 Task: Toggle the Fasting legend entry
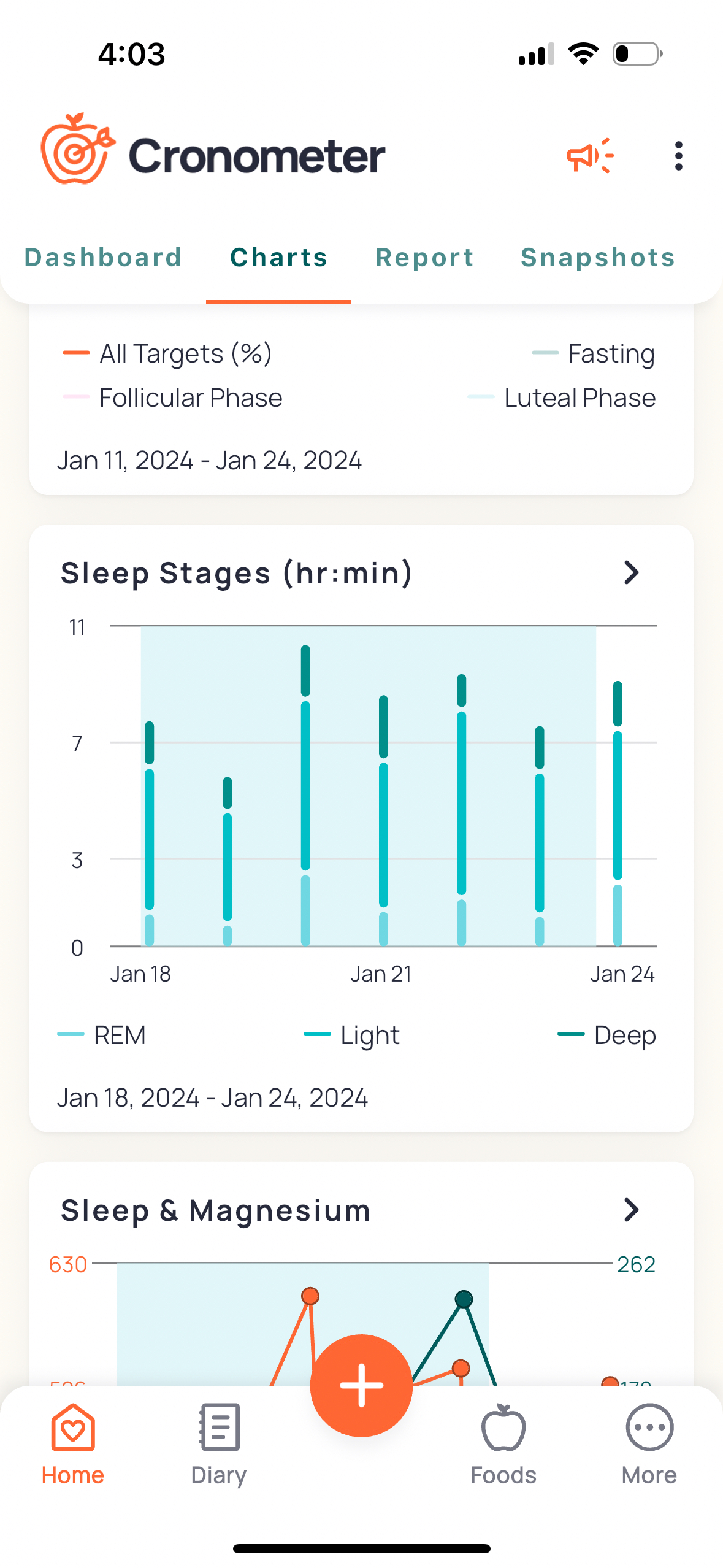point(594,354)
